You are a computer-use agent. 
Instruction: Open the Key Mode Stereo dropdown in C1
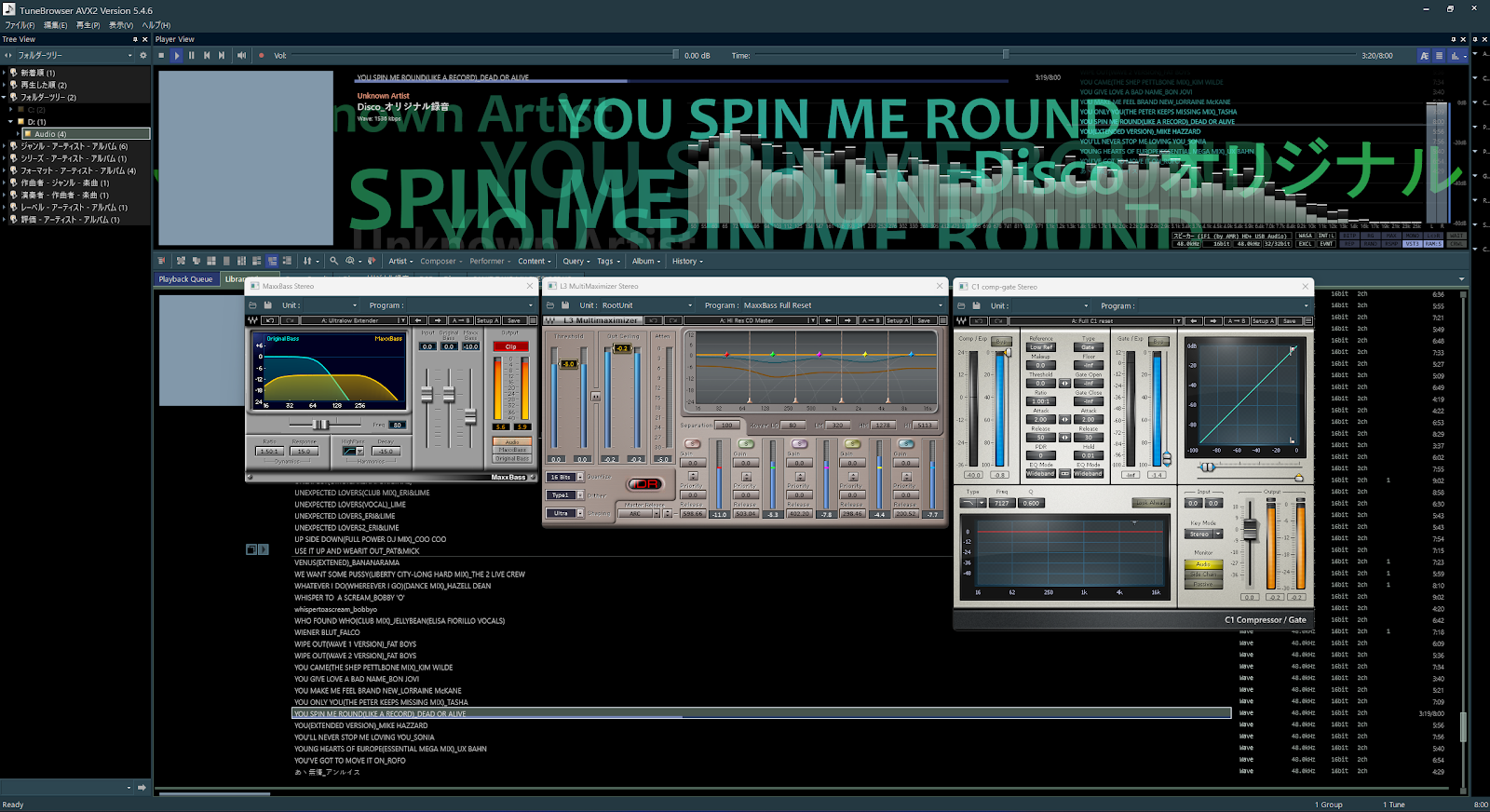(x=1204, y=535)
